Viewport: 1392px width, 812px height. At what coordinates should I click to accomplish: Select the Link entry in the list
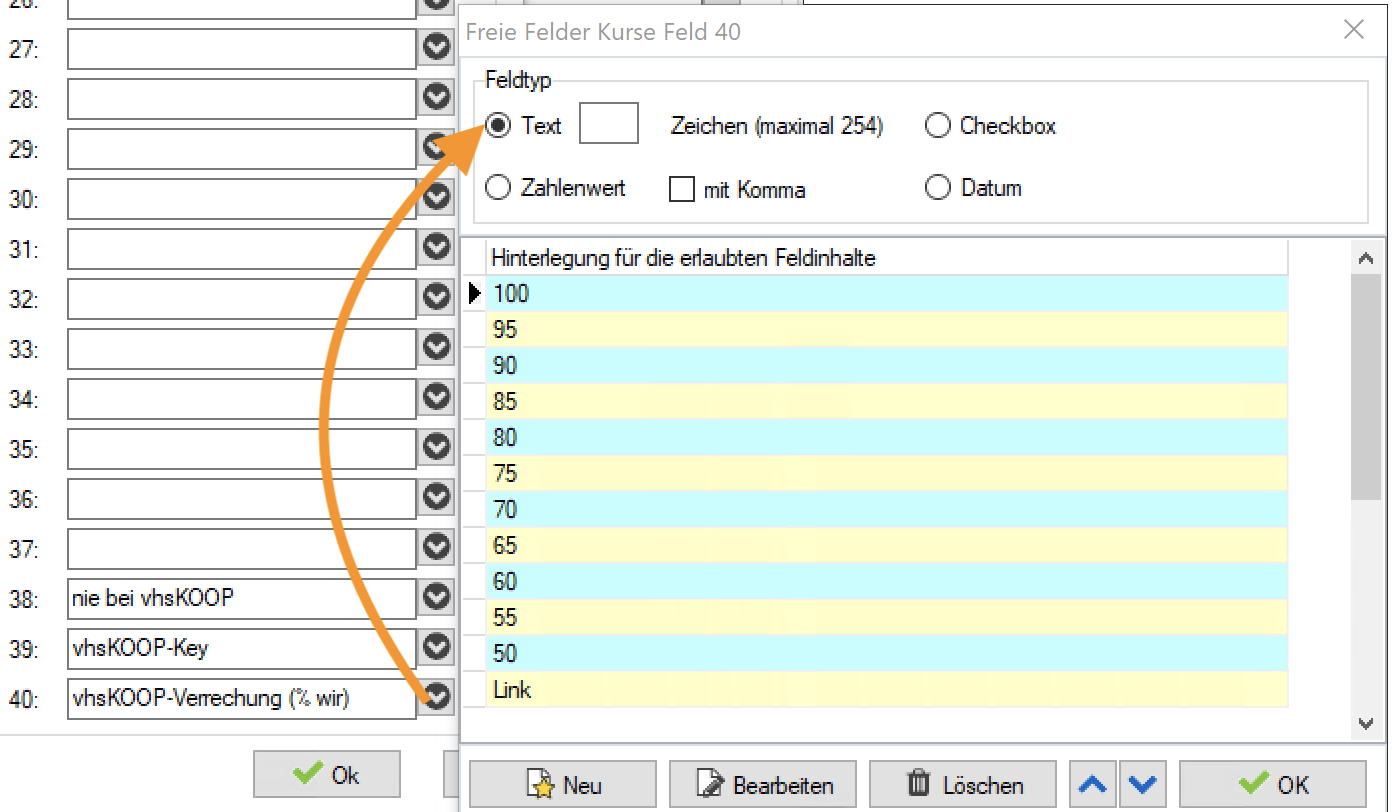(886, 690)
